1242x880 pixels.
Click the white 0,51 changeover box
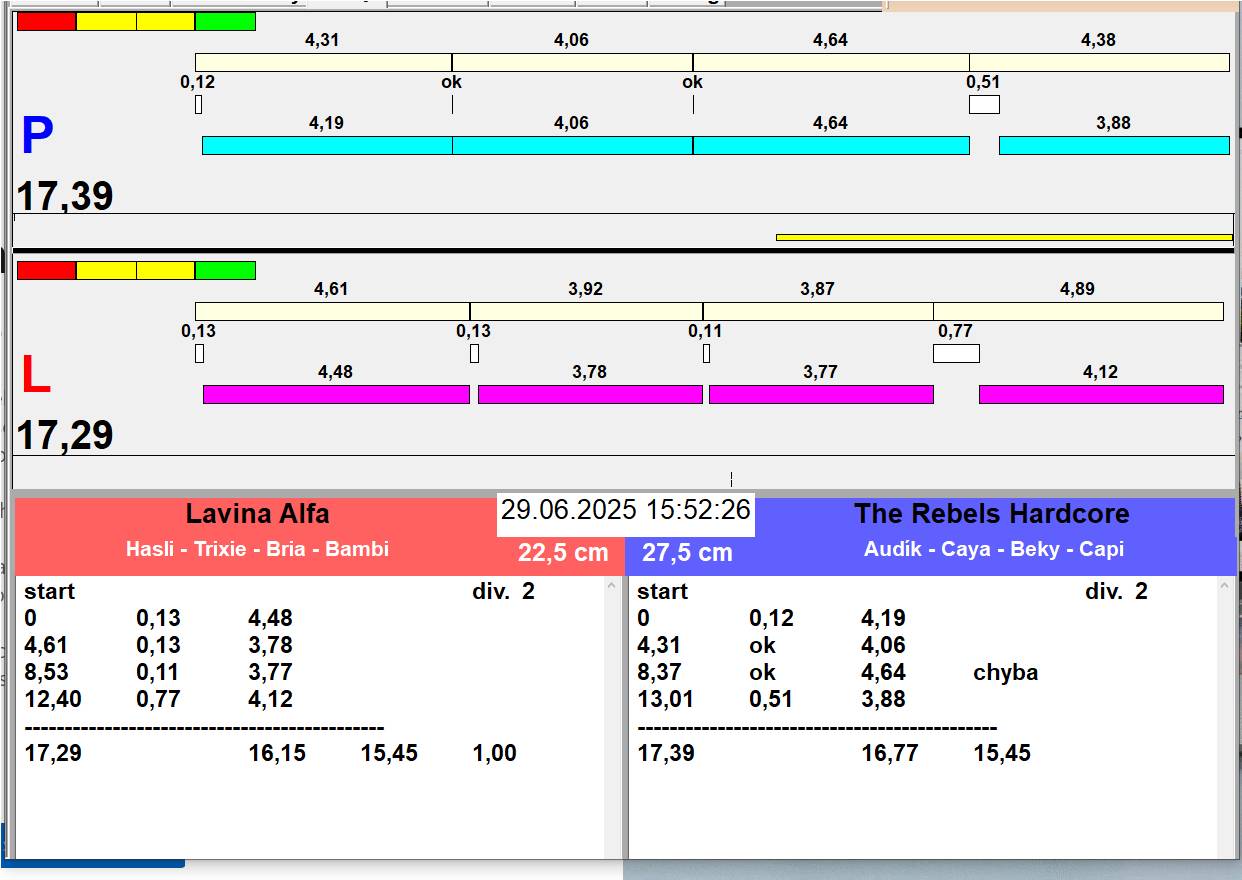pos(984,104)
